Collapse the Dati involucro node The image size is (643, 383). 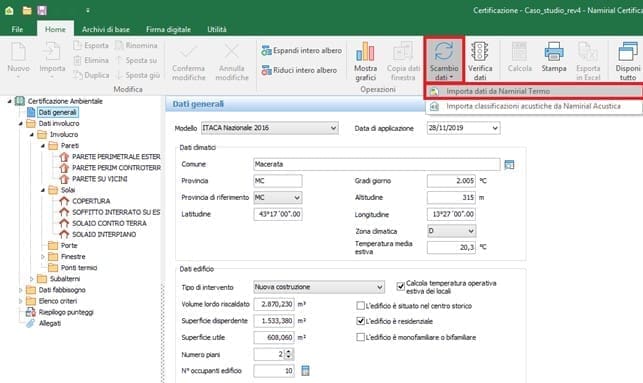(x=20, y=123)
